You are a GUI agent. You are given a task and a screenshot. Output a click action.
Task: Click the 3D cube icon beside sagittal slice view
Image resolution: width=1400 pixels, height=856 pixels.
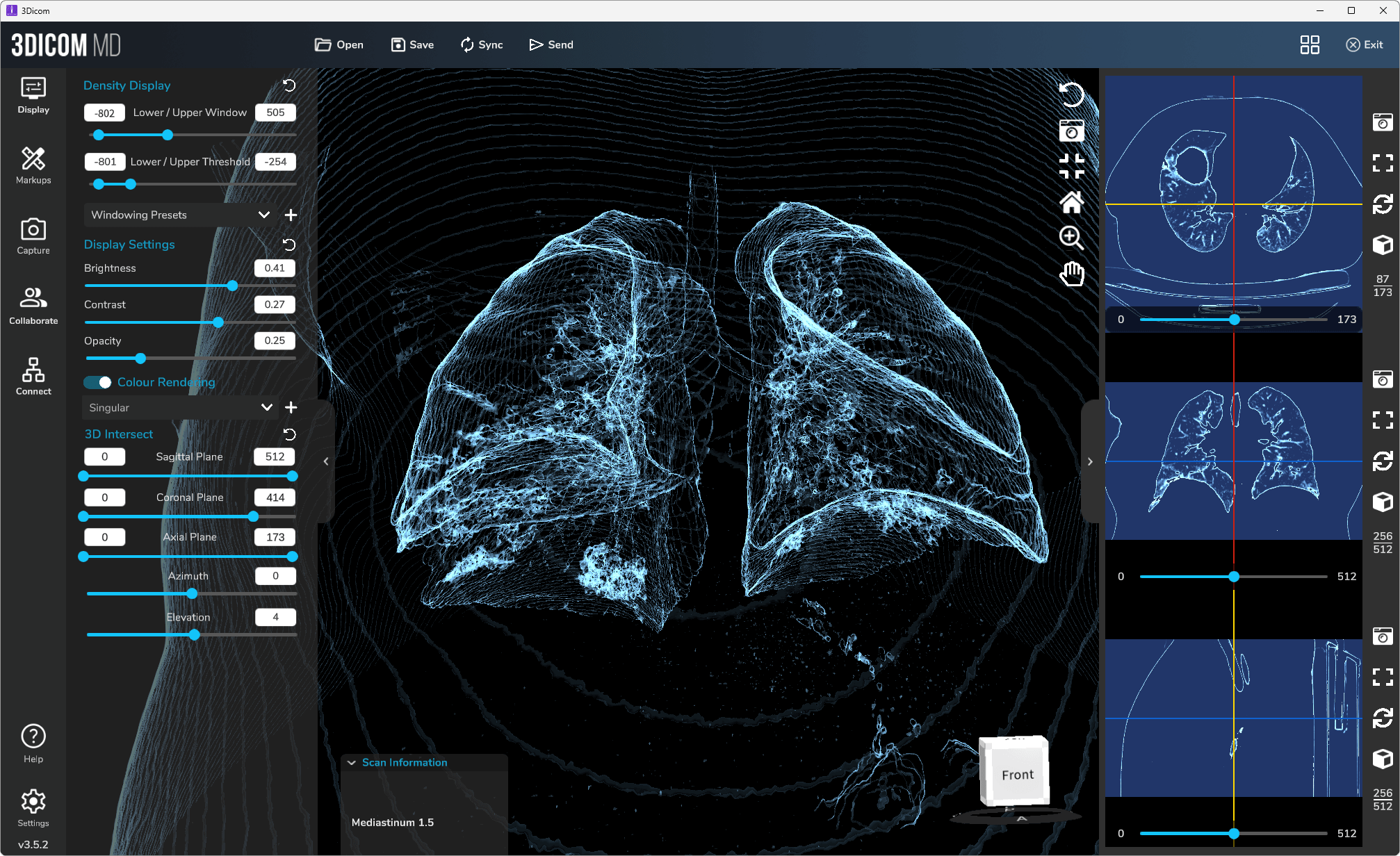pos(1383,759)
